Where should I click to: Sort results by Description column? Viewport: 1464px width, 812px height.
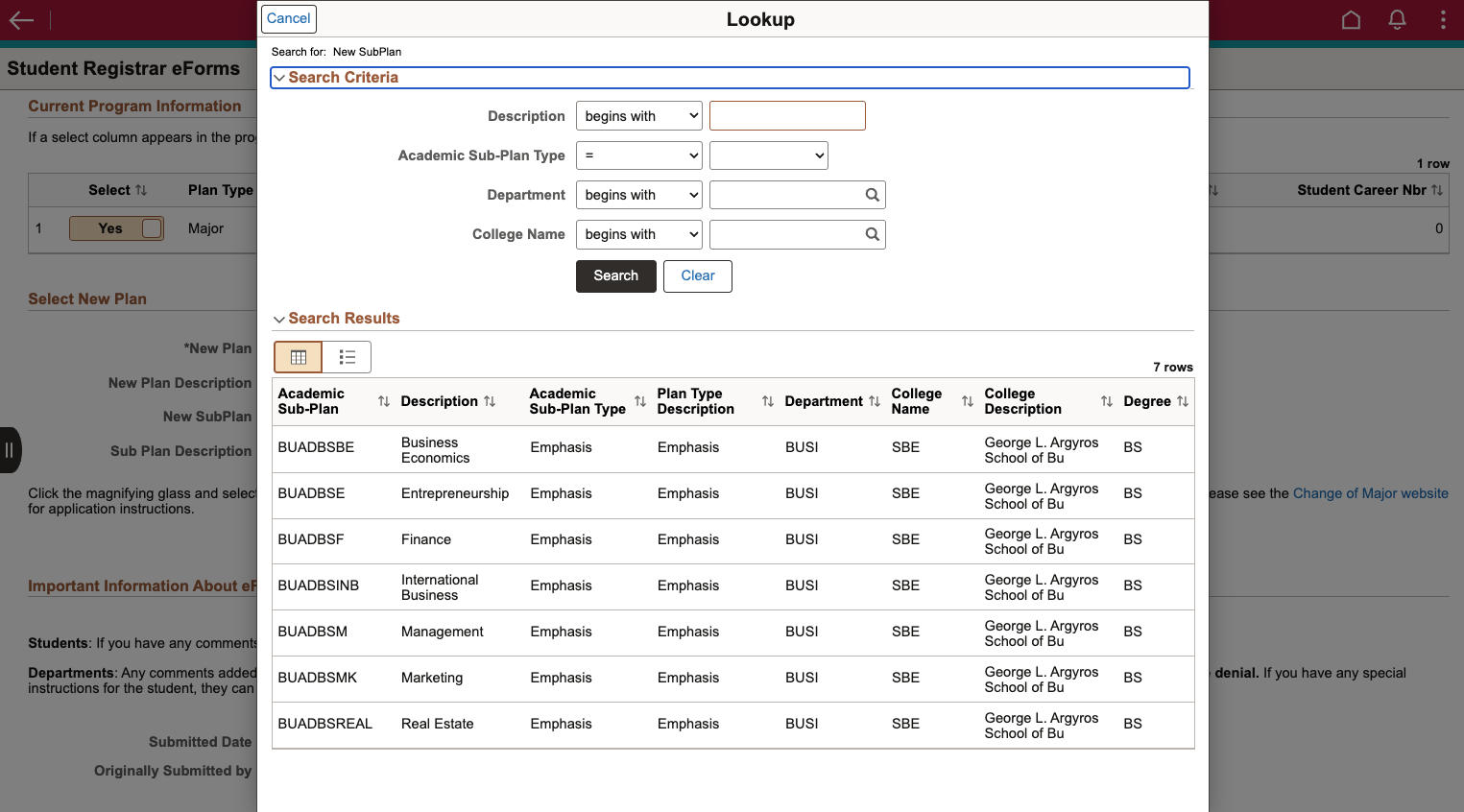tap(490, 401)
